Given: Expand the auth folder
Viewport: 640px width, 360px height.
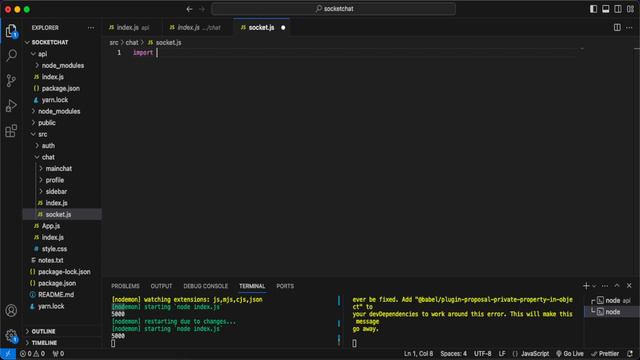Looking at the screenshot, I should [62, 145].
